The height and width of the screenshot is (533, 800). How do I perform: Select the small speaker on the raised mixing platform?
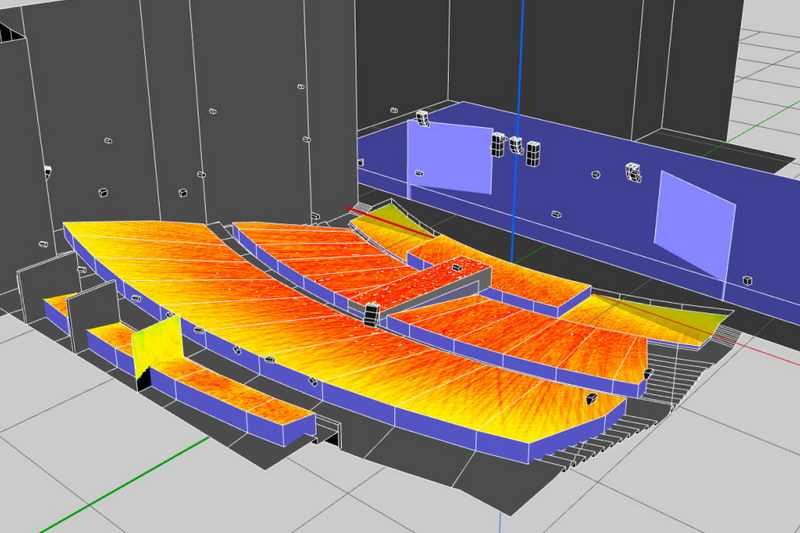[457, 267]
